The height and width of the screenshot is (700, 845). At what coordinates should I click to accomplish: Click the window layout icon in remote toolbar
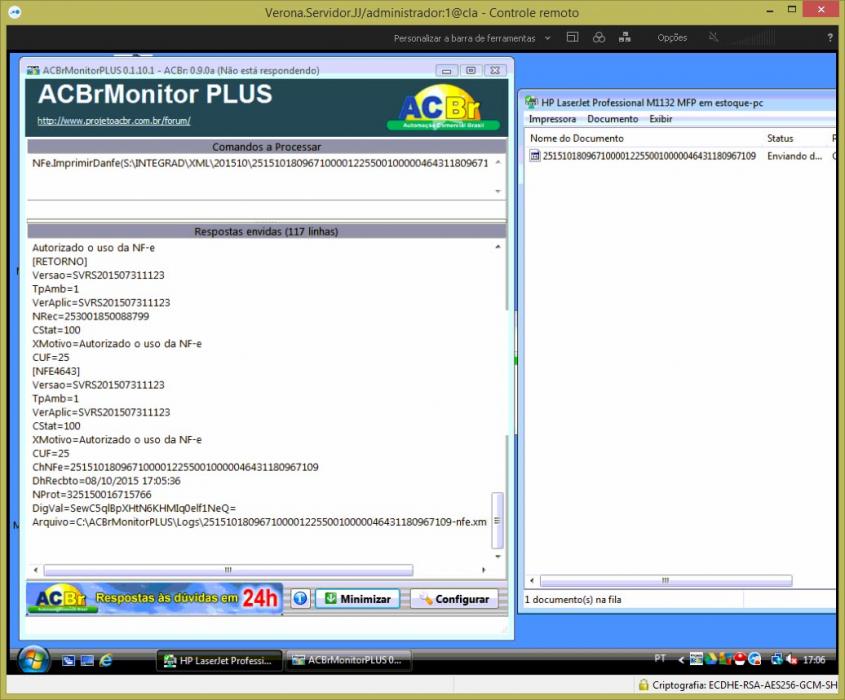click(x=572, y=37)
